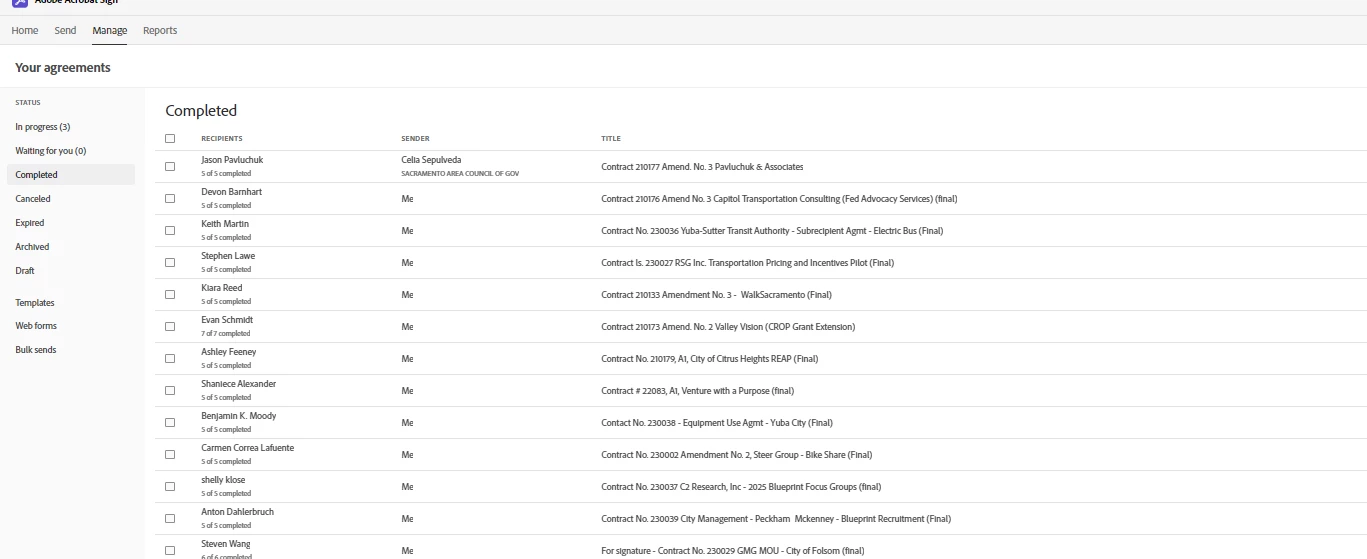Click the Adobe Acrobat Sign logo icon

click(20, 3)
